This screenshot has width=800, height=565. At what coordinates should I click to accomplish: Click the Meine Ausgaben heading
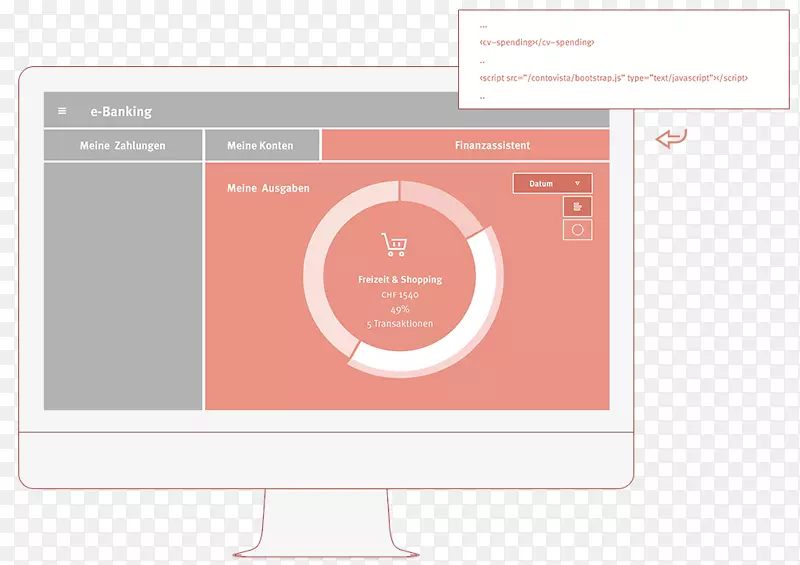(x=268, y=188)
